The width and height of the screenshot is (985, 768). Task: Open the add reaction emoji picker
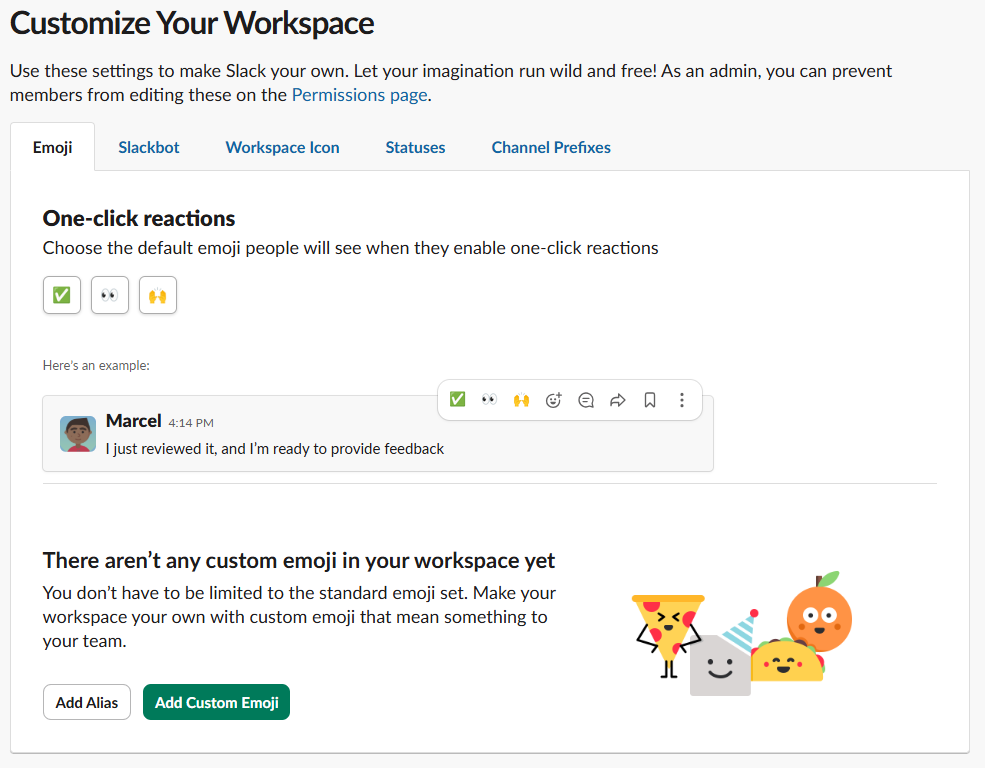pyautogui.click(x=553, y=400)
